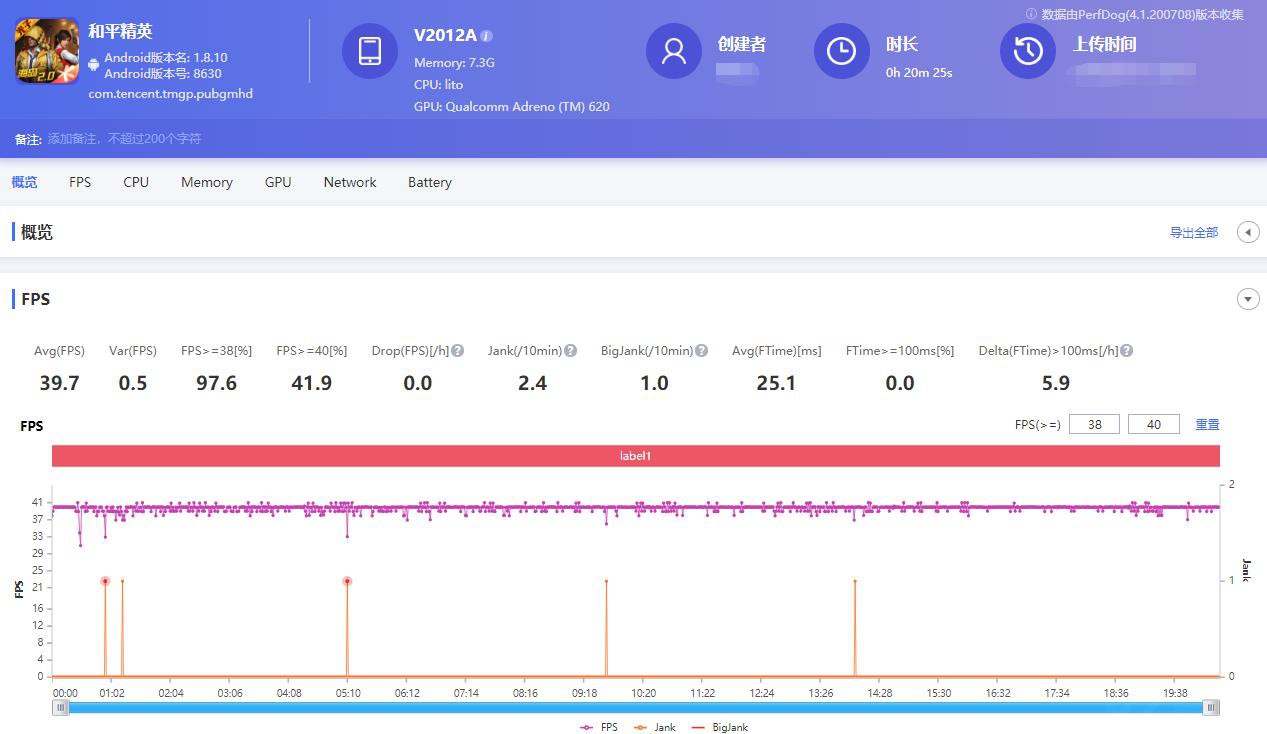Click the Avg(FTime)[ms] value 25.1
1267x734 pixels.
coord(776,383)
